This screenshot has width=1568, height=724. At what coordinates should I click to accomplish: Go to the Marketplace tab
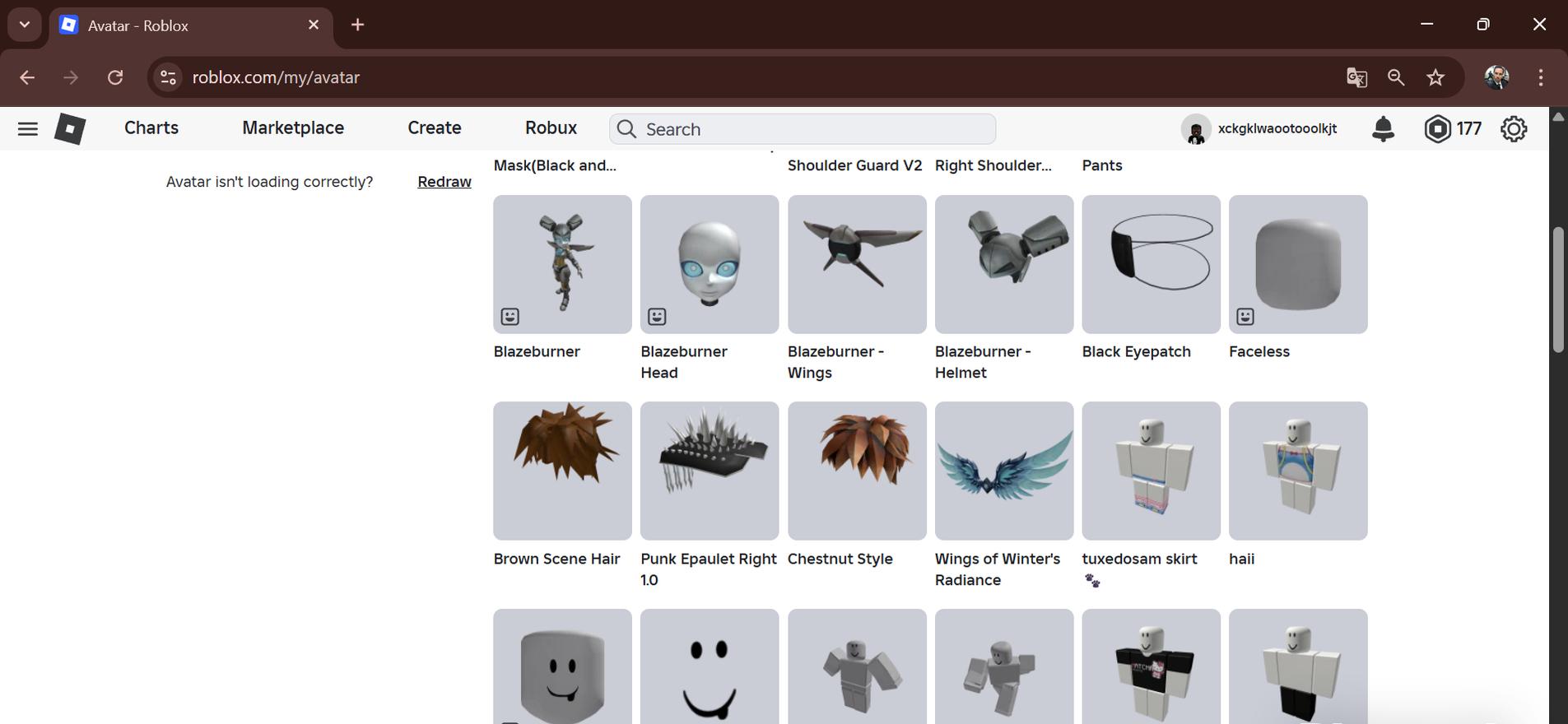pos(293,128)
